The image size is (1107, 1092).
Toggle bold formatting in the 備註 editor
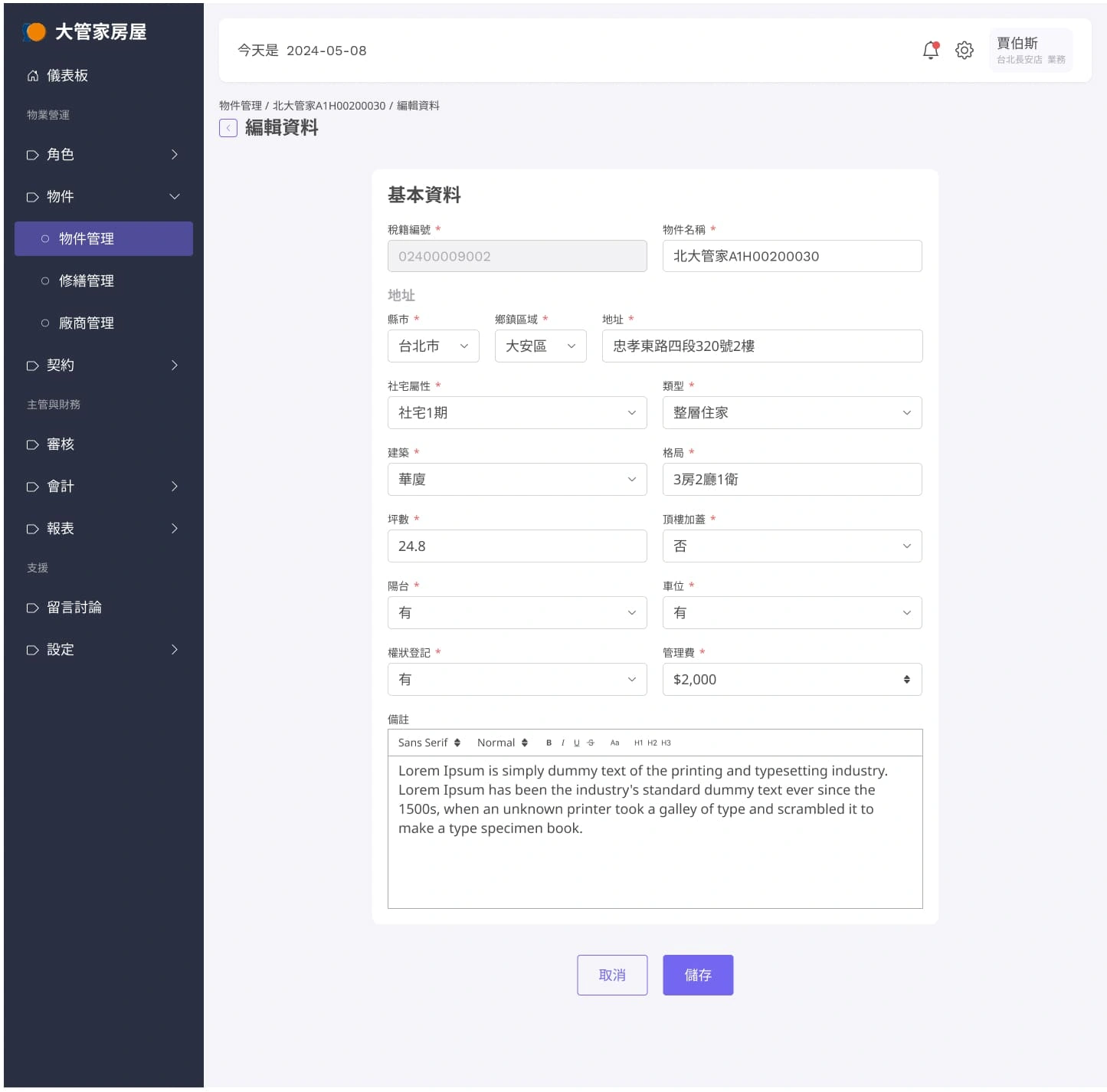549,742
